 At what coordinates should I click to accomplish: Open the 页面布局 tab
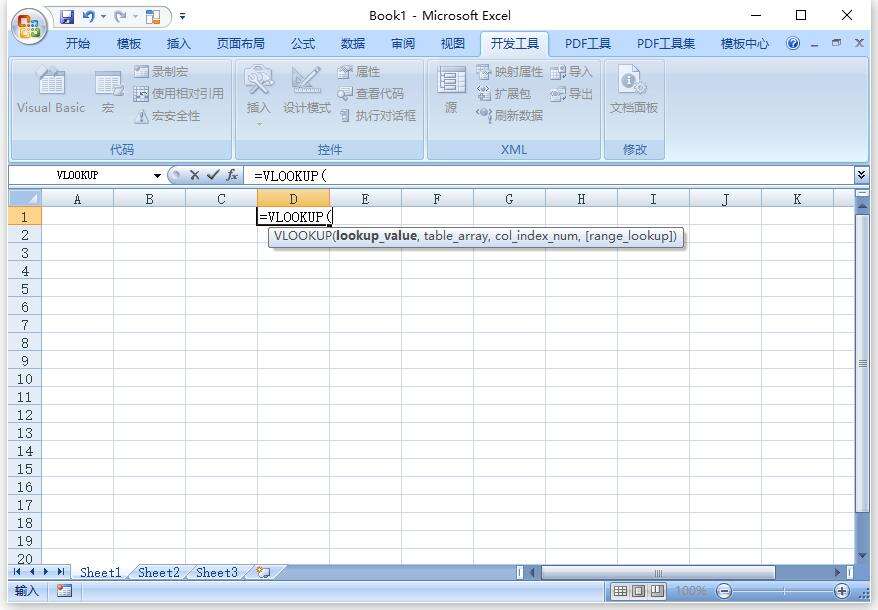coord(241,43)
